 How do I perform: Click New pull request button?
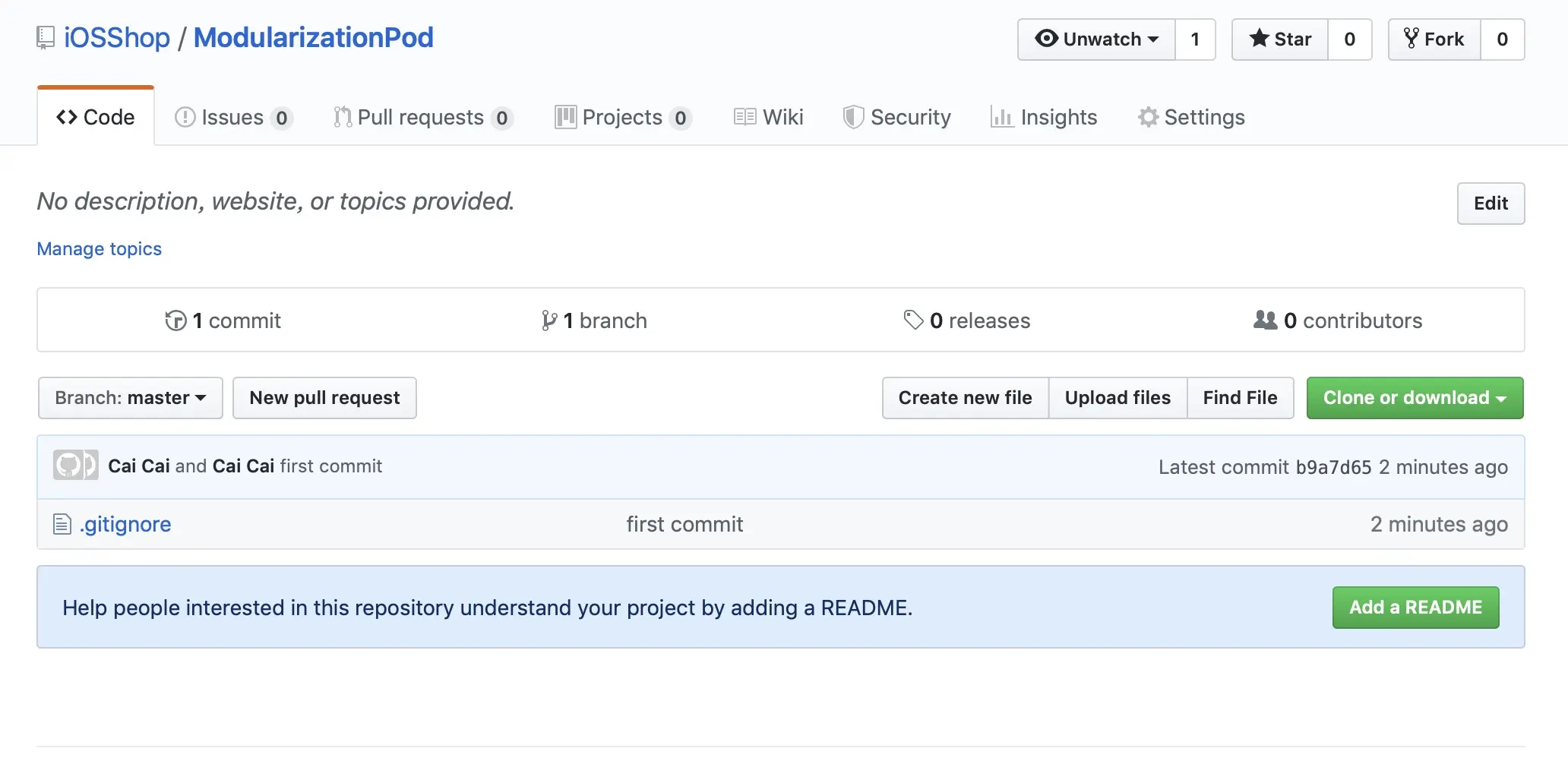coord(324,398)
